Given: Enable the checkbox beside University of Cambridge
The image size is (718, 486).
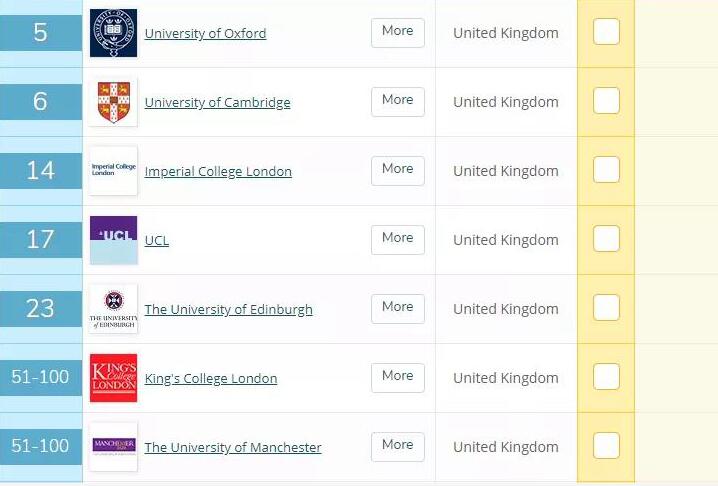Looking at the screenshot, I should point(606,101).
